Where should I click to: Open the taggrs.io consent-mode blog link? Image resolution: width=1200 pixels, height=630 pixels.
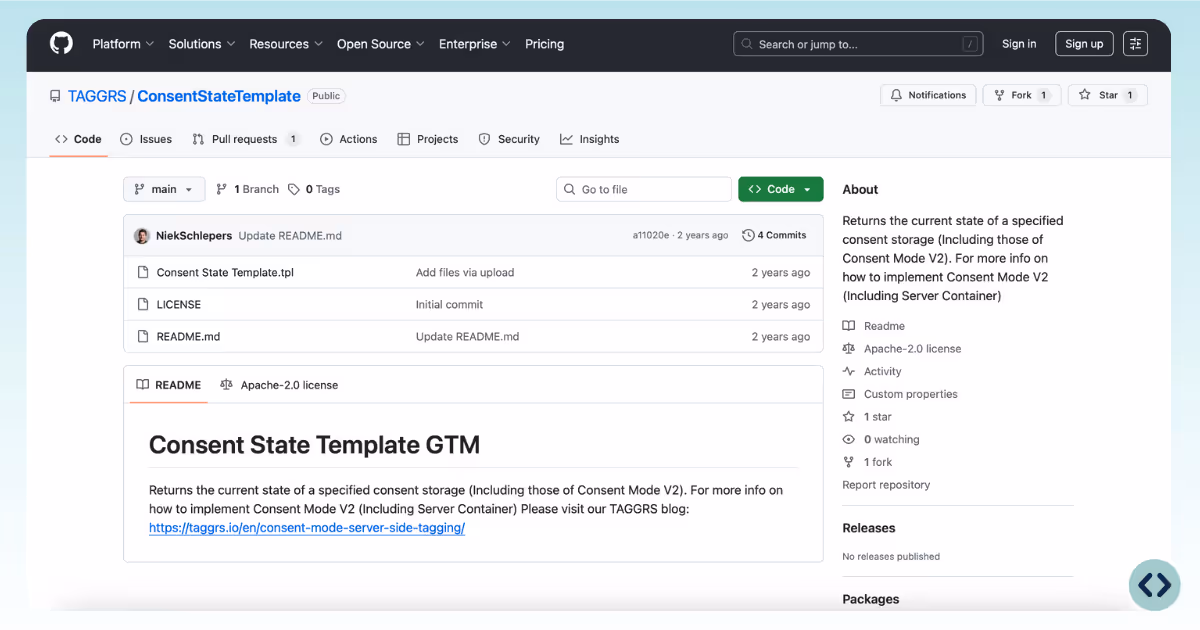(307, 528)
